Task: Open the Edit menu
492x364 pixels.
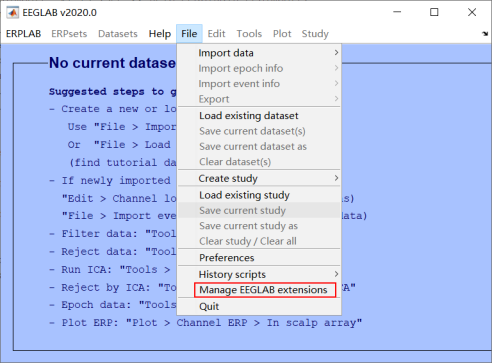Action: click(216, 34)
